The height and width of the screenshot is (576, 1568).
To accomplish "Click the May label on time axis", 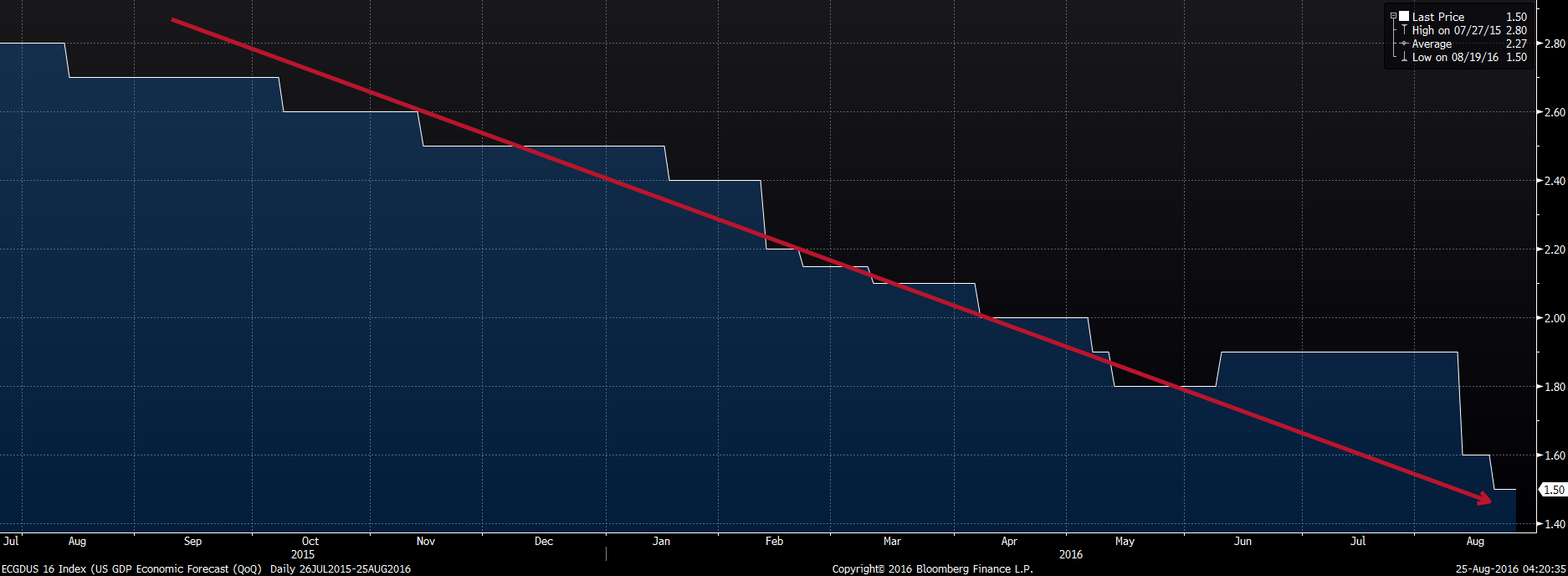I will coord(1125,541).
